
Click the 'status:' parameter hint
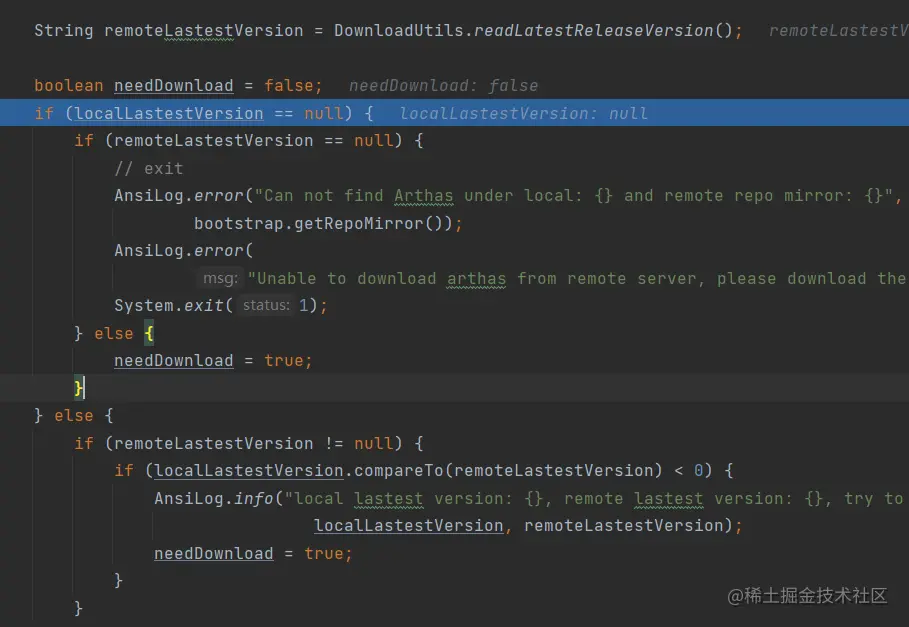tap(266, 305)
